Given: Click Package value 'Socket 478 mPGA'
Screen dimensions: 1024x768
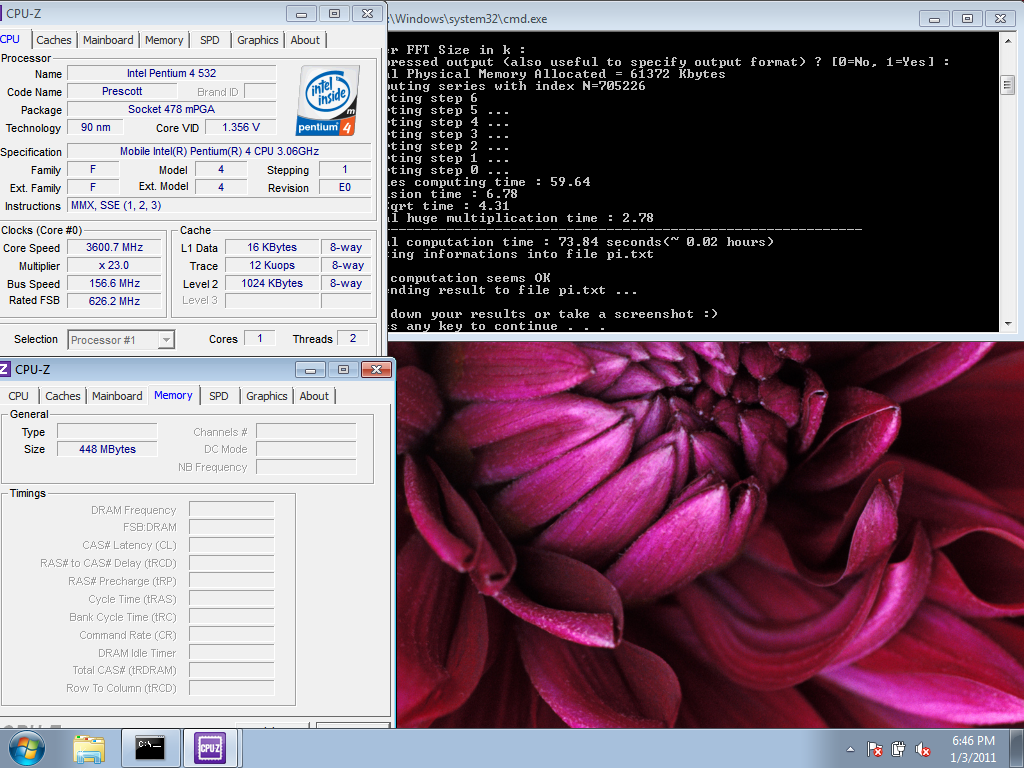Looking at the screenshot, I should [172, 109].
